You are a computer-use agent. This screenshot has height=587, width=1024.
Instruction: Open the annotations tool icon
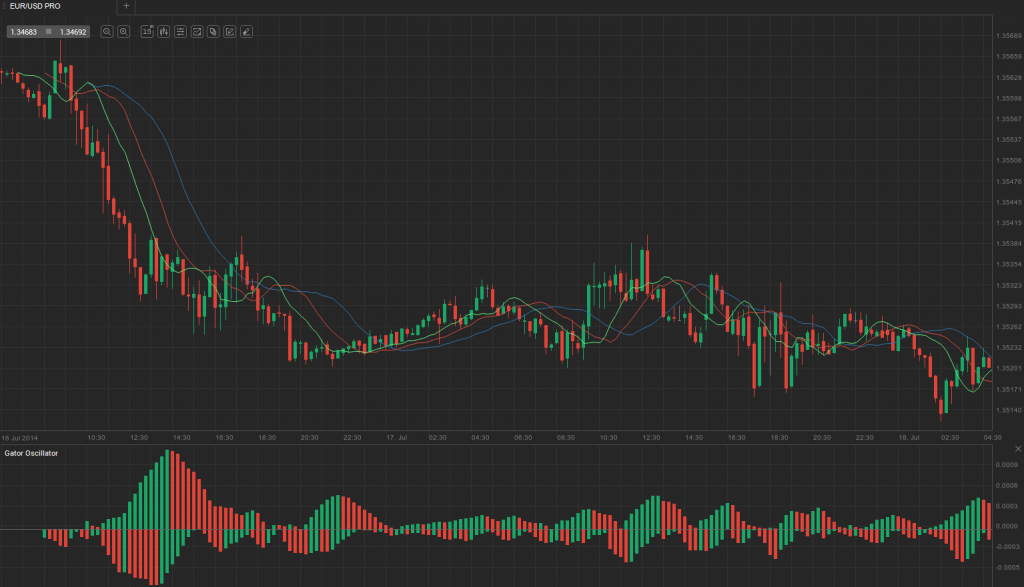[x=212, y=31]
